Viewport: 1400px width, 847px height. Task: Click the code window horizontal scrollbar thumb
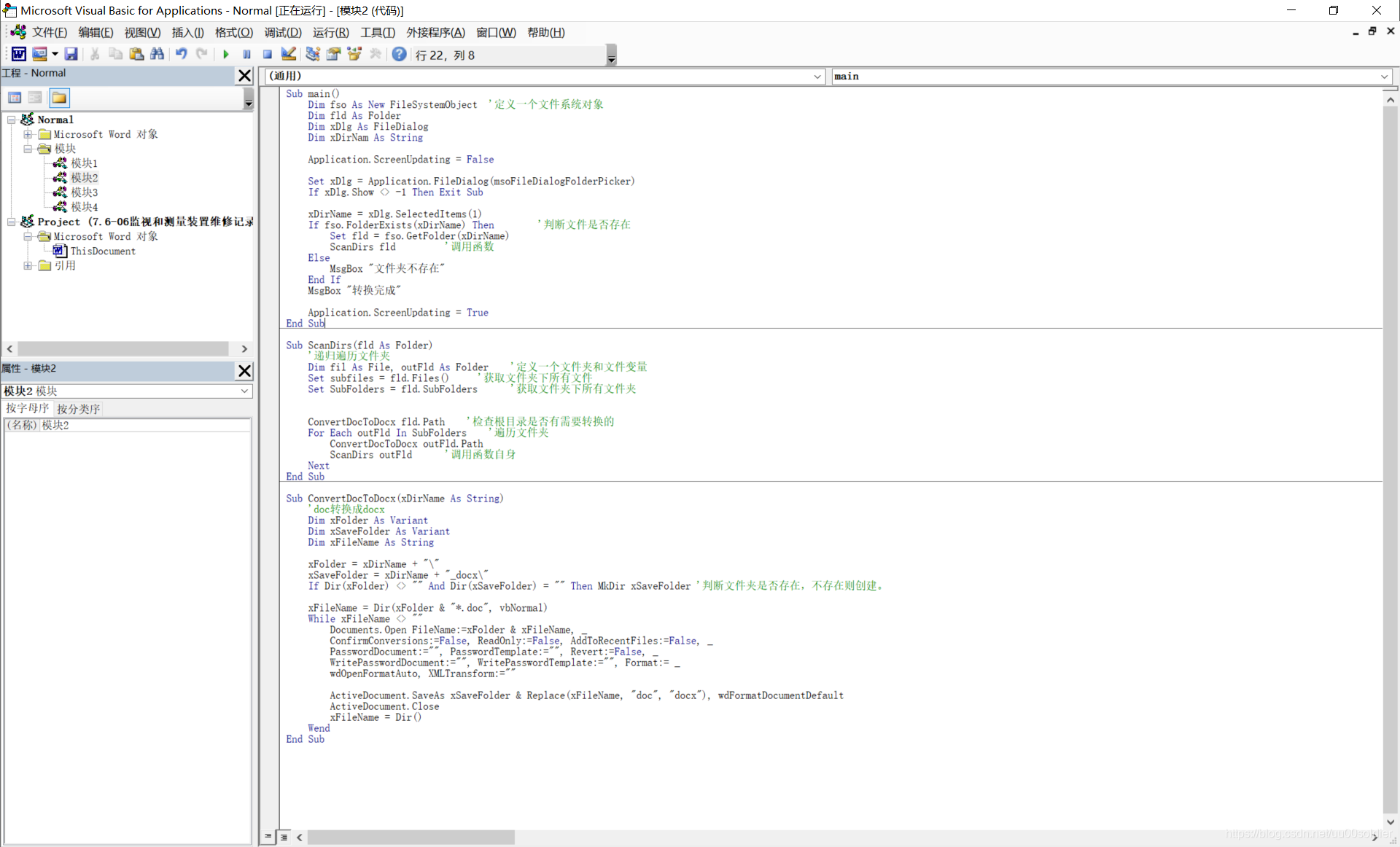coord(411,838)
